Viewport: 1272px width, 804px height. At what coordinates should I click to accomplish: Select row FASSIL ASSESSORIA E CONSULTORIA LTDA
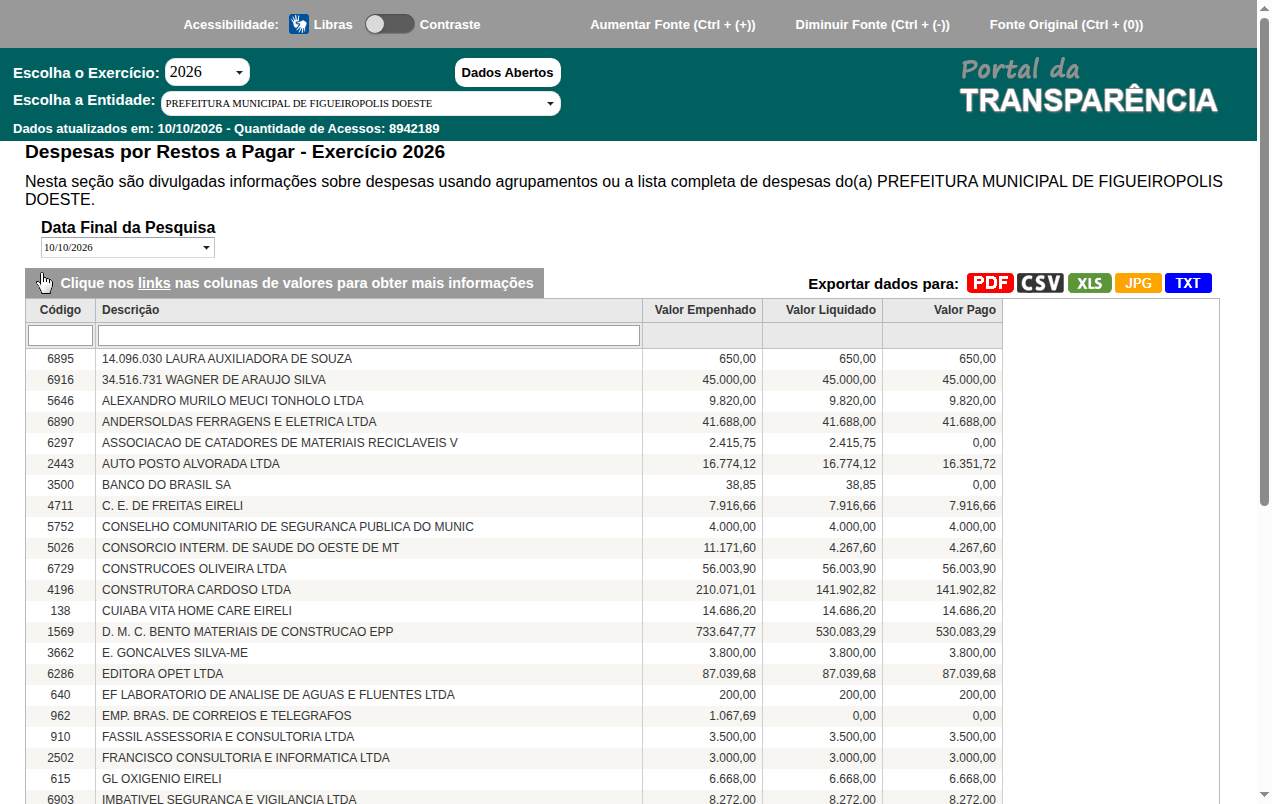tap(514, 737)
